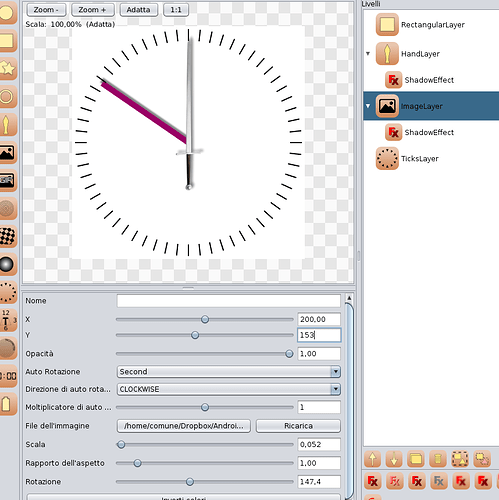Collapse the ImageLayer tree node
The height and width of the screenshot is (500, 499).
[368, 106]
